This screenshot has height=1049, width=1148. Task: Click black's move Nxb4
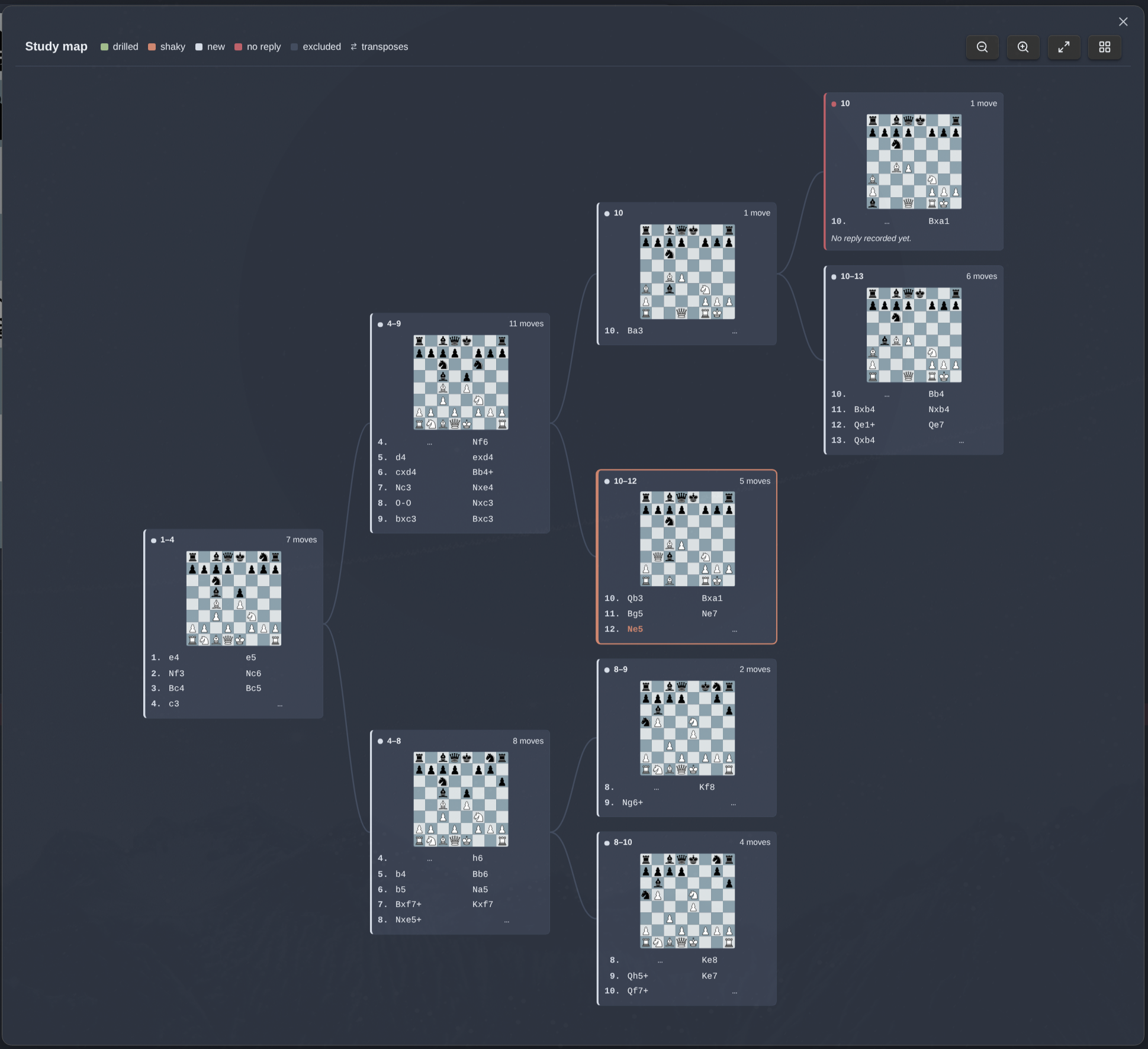click(x=939, y=410)
